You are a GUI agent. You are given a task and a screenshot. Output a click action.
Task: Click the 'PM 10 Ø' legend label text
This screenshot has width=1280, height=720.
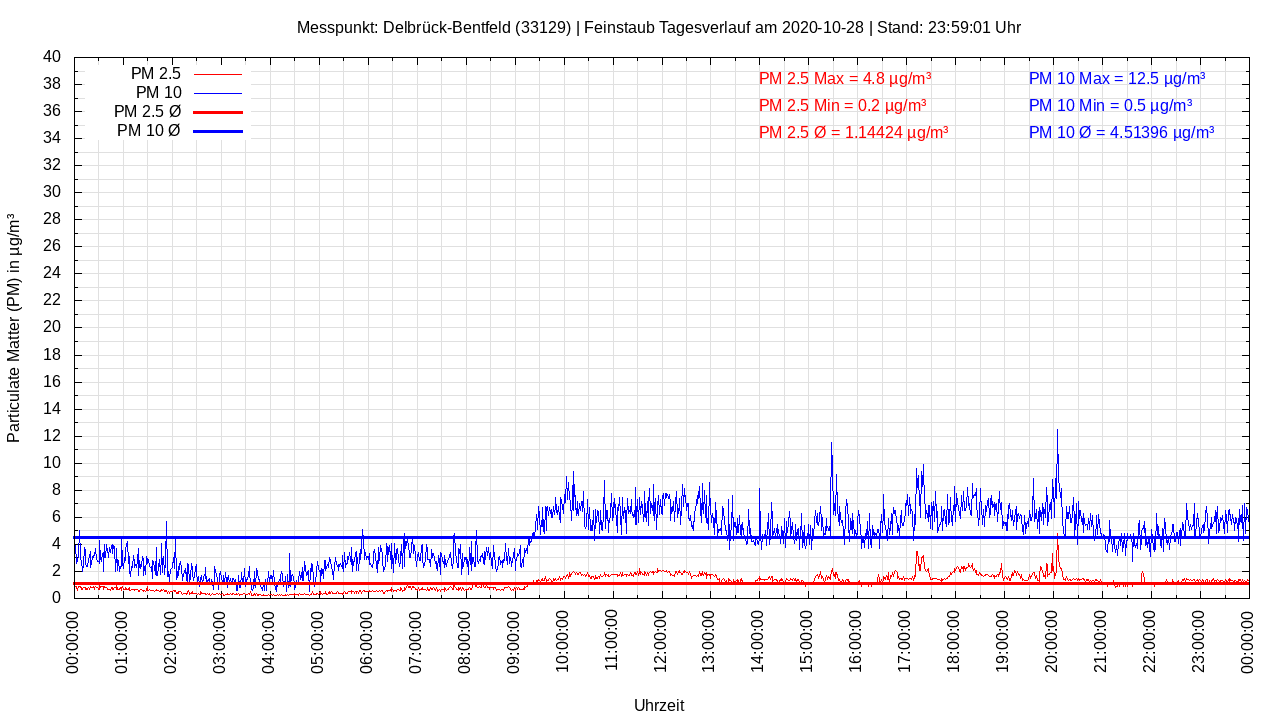[148, 131]
